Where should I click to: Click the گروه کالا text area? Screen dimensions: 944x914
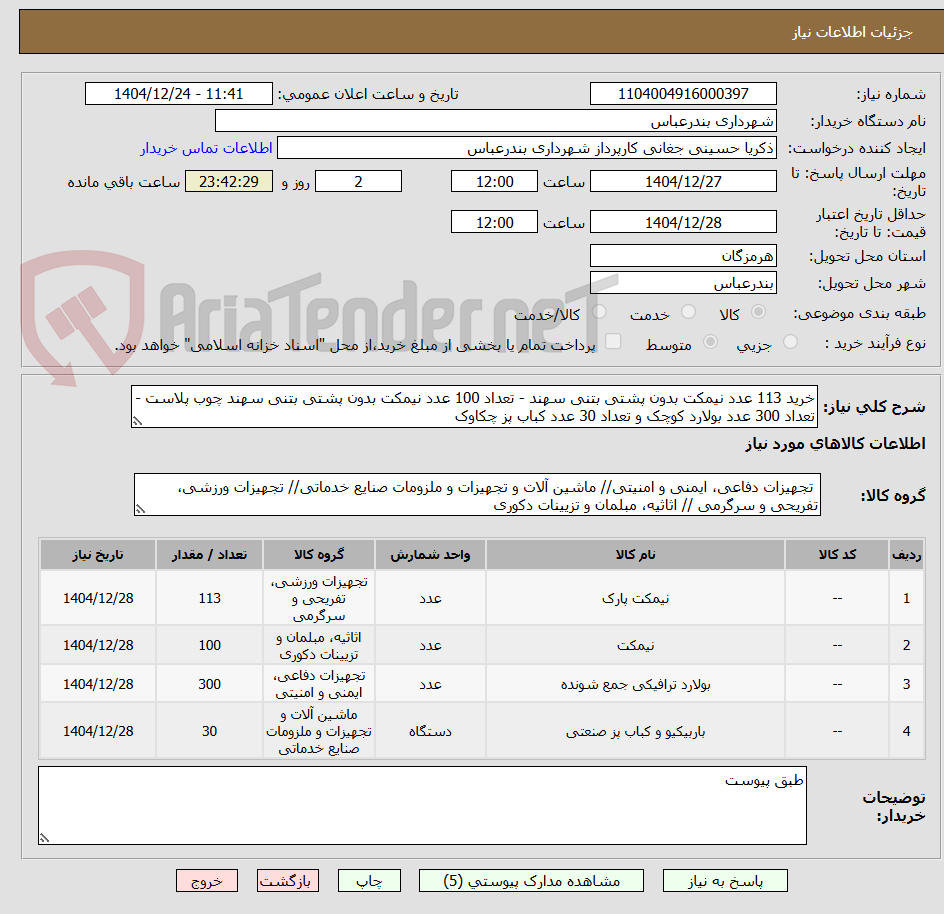click(x=477, y=495)
